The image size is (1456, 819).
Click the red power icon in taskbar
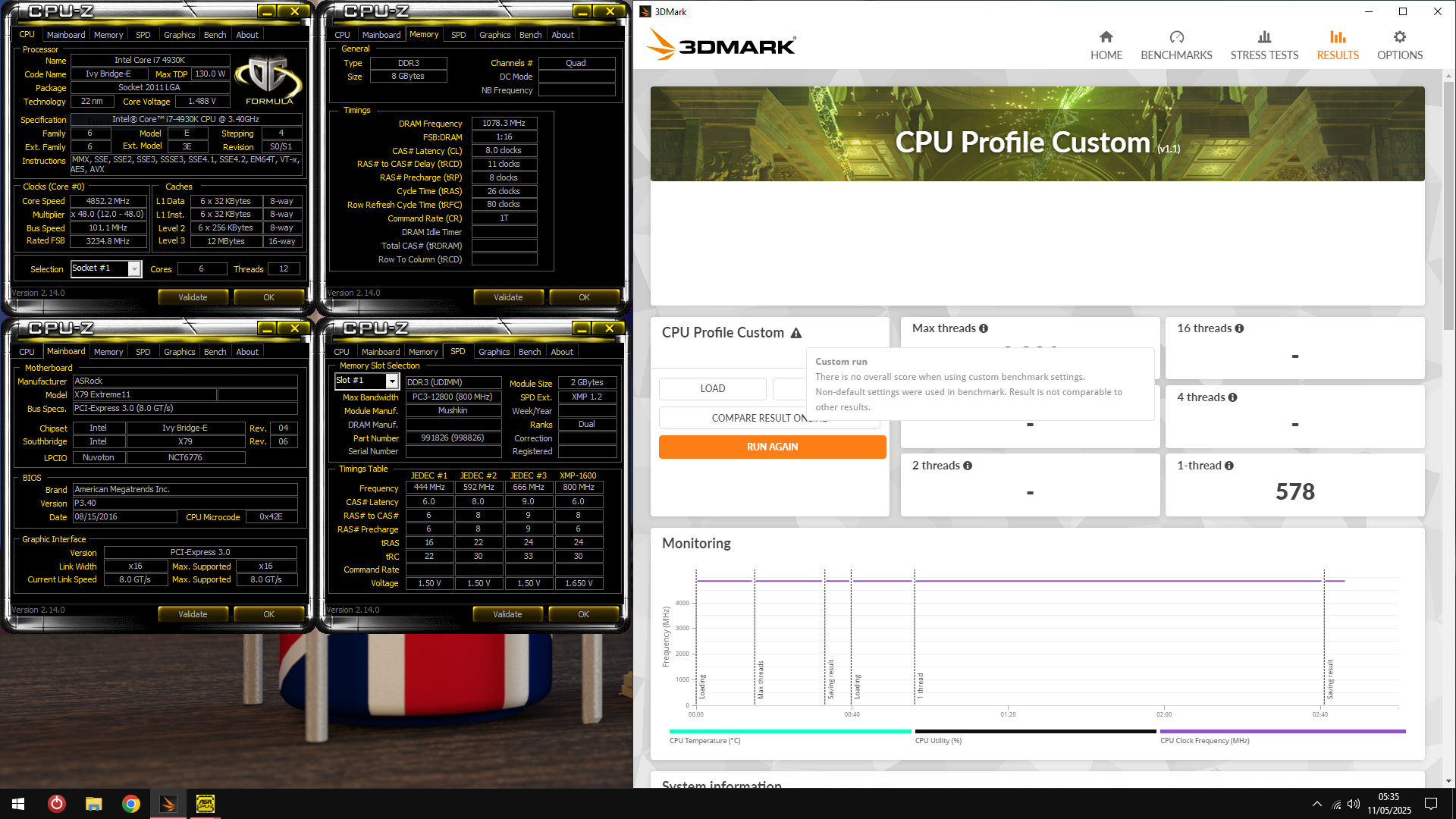click(57, 804)
